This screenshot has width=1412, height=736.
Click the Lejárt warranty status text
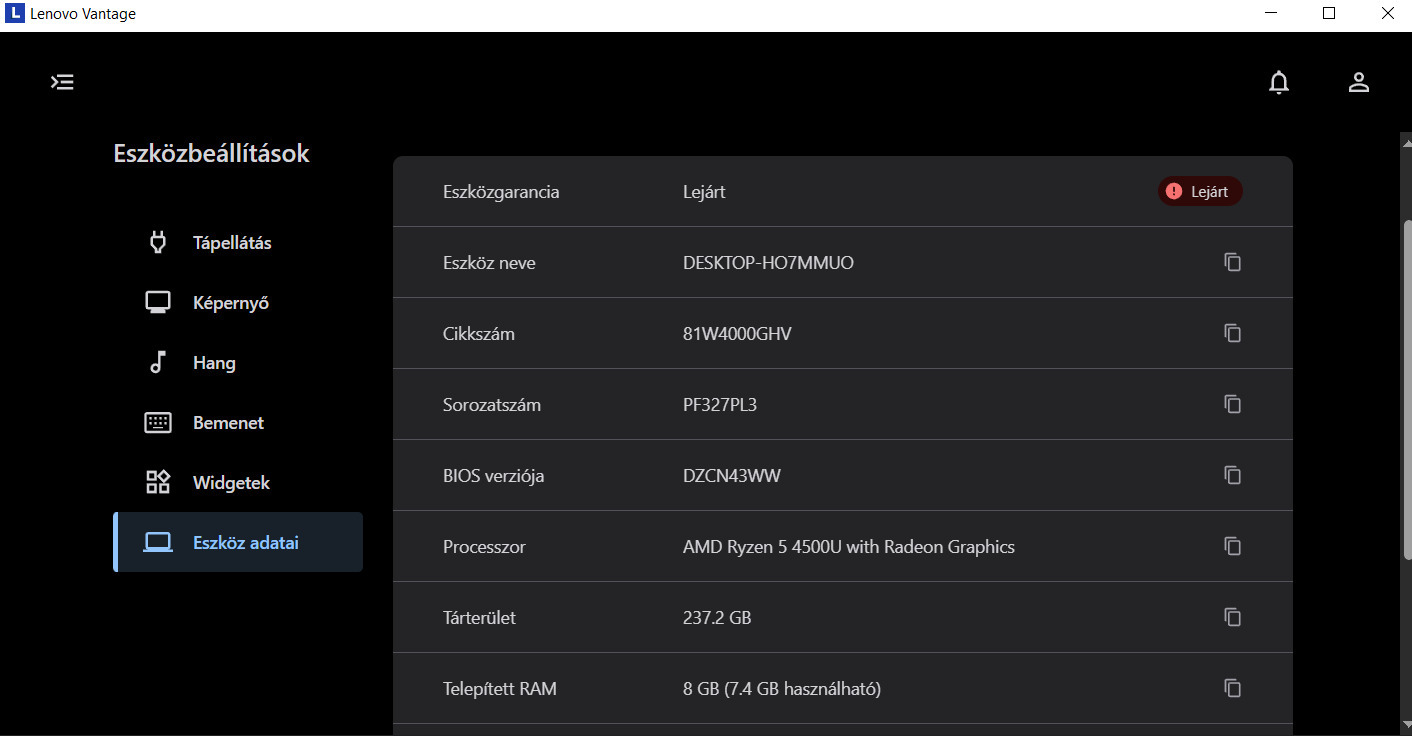pos(704,192)
